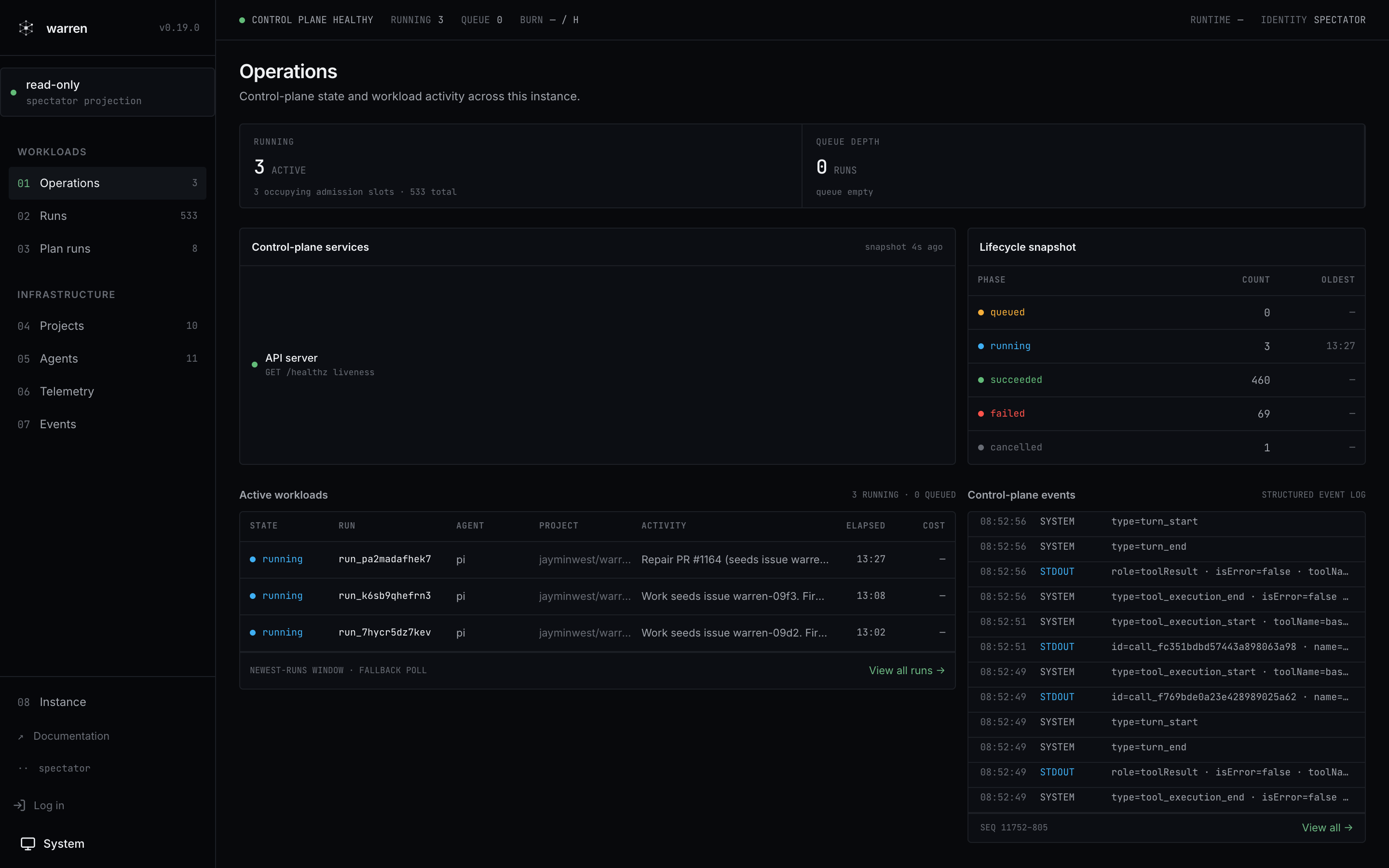Click the Log in link

[x=49, y=805]
